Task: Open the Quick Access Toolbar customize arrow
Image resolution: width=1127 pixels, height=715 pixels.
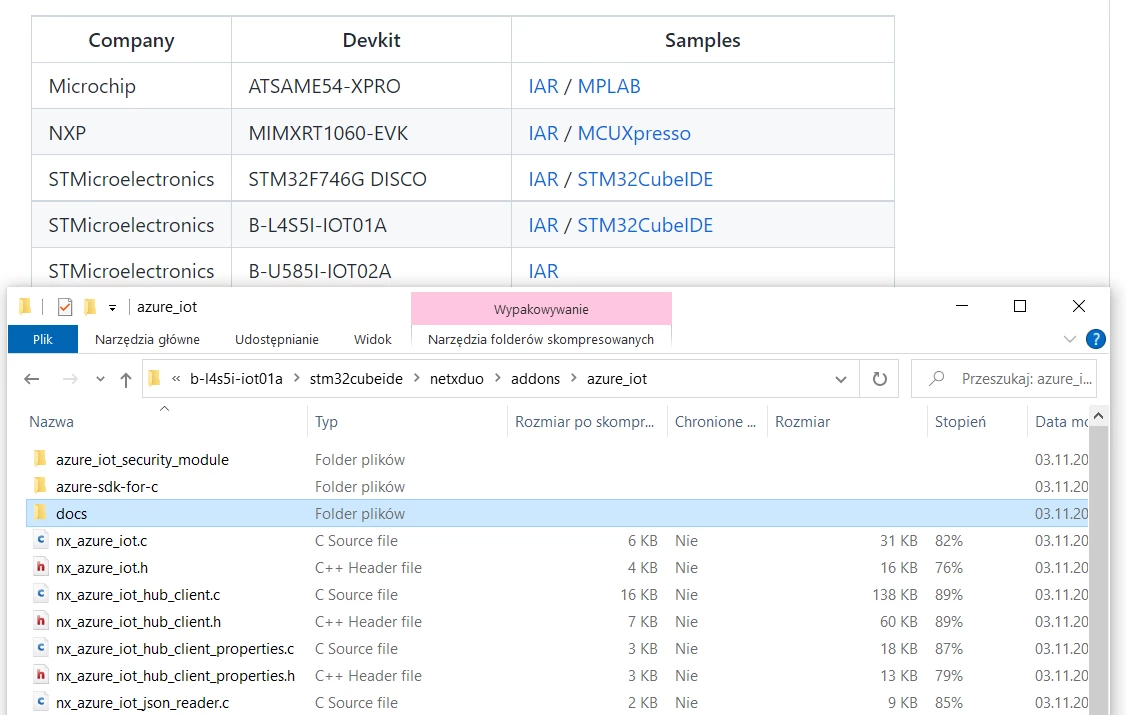Action: pos(112,308)
